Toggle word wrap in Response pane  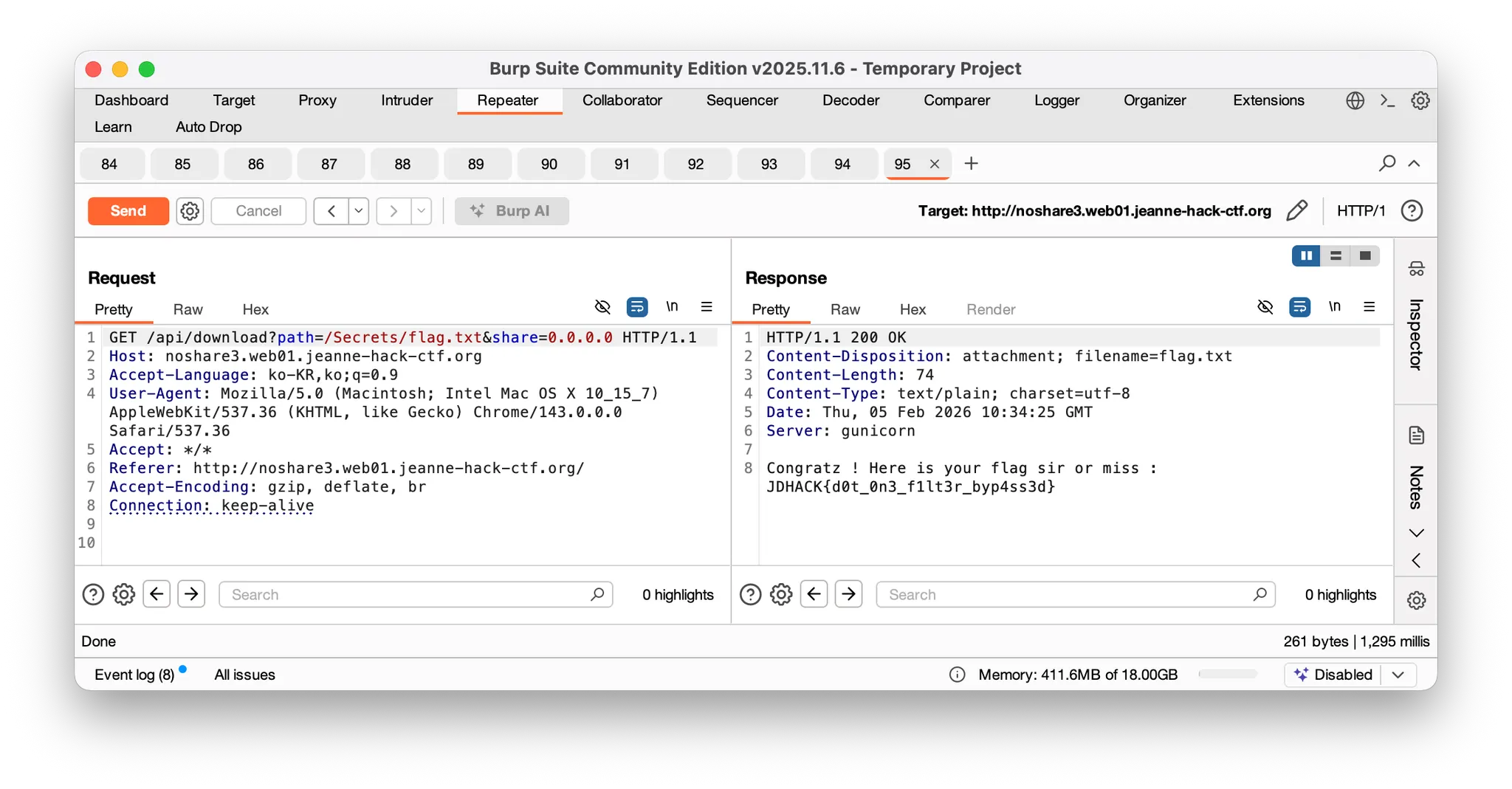(1300, 307)
